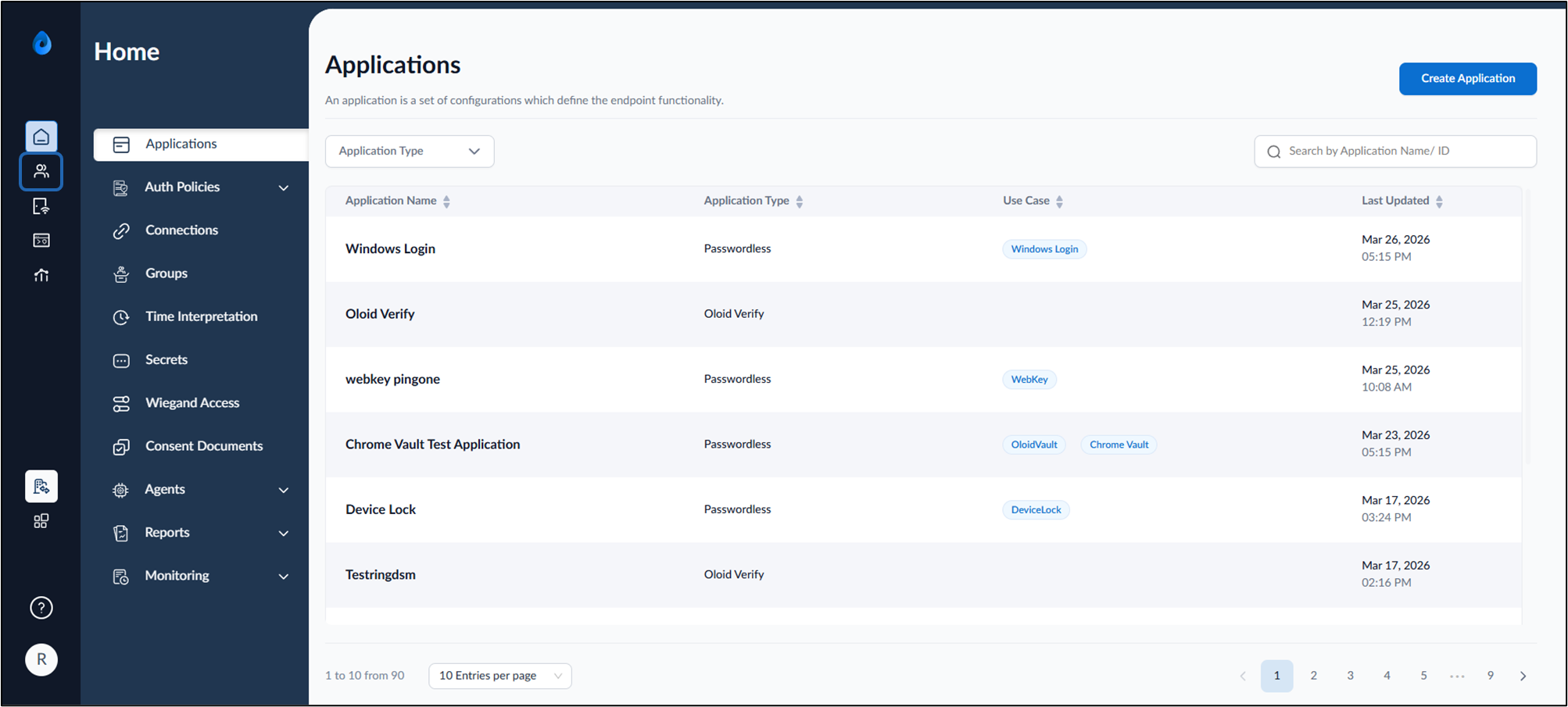This screenshot has width=1568, height=707.
Task: Open Wiegand Access in the sidebar
Action: [x=192, y=403]
